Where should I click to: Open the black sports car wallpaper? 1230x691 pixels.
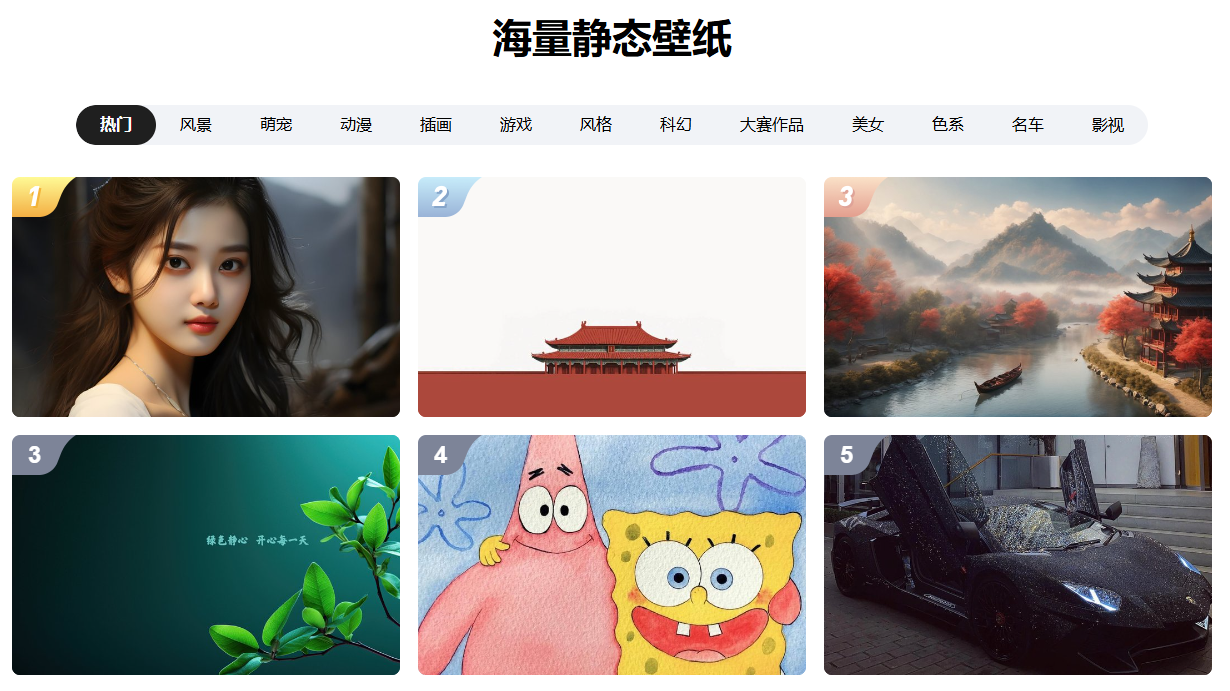pos(1018,555)
